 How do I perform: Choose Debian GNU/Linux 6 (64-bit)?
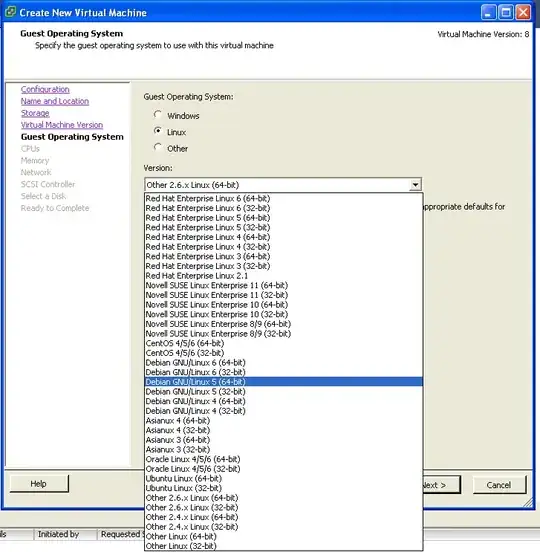(x=283, y=363)
